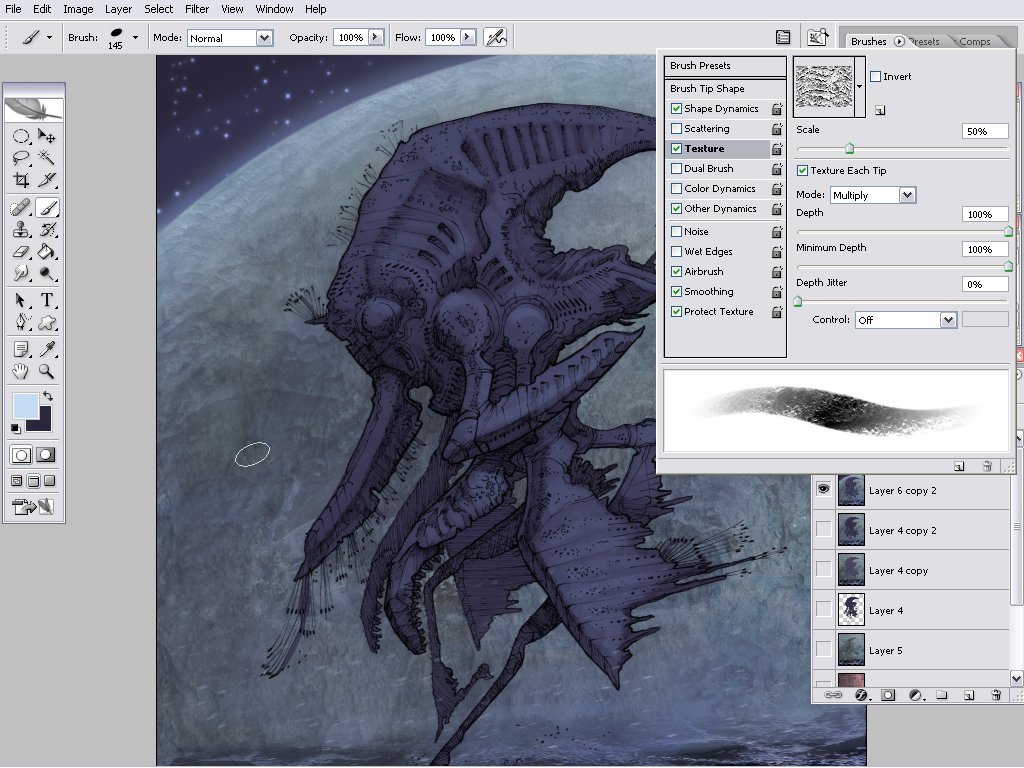Open Brush Tip Shape settings

pyautogui.click(x=725, y=89)
